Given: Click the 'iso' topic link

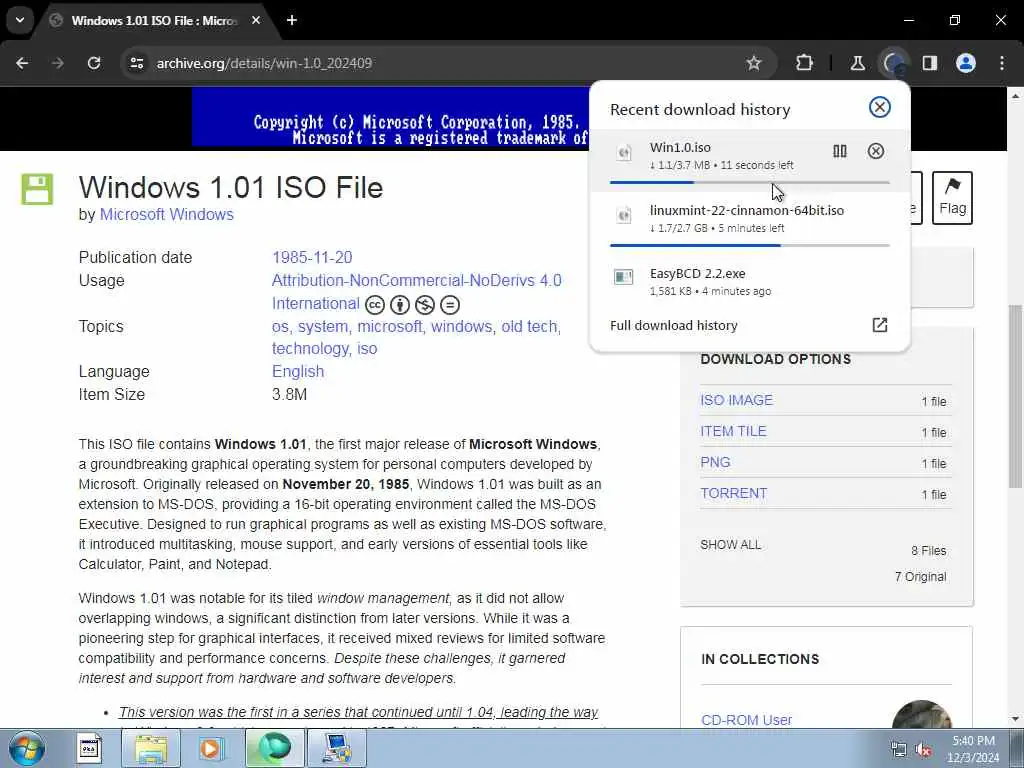Looking at the screenshot, I should pos(367,349).
